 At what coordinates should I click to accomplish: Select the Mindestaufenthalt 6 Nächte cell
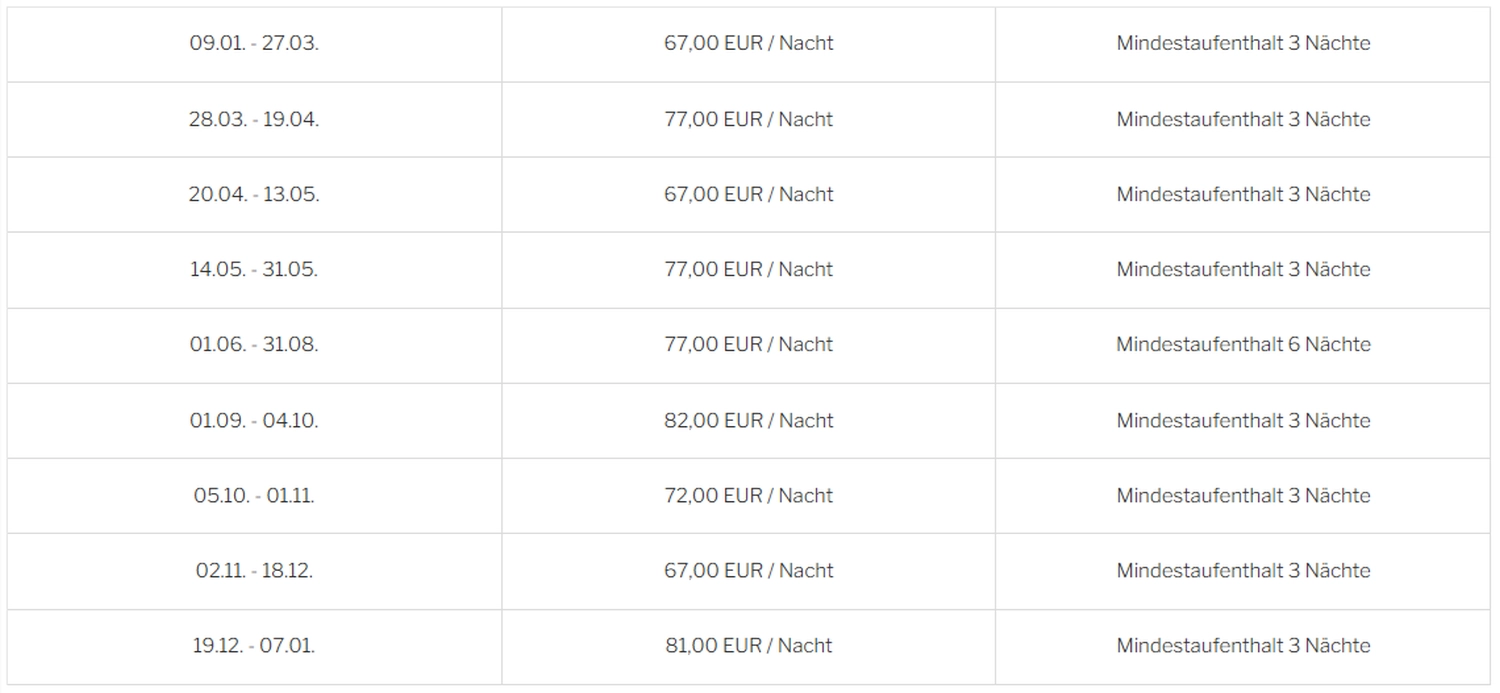pyautogui.click(x=1243, y=345)
